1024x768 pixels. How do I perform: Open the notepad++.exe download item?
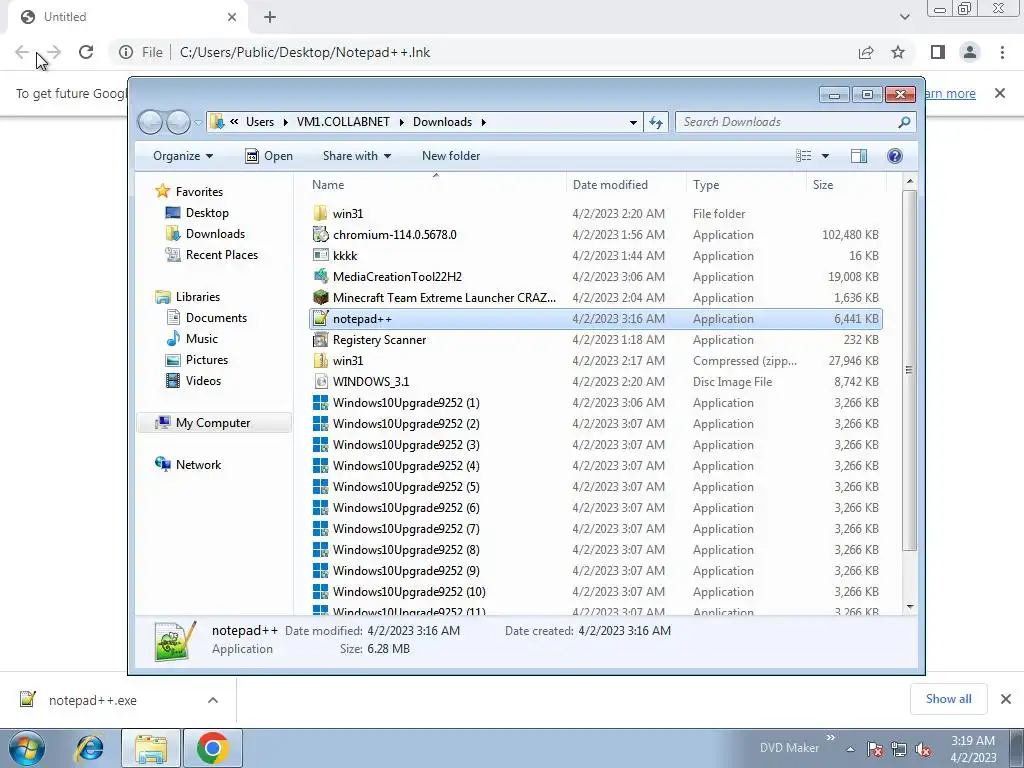point(92,700)
